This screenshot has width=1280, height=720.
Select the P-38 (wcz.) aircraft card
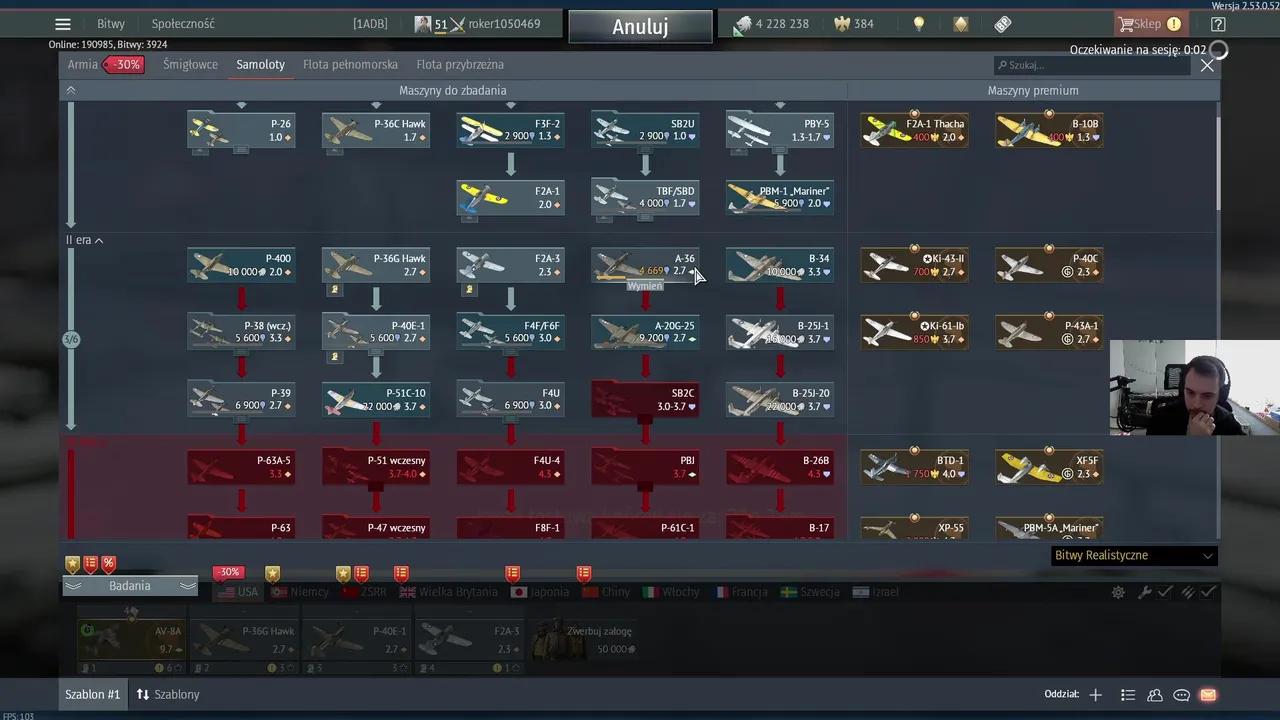coord(241,332)
